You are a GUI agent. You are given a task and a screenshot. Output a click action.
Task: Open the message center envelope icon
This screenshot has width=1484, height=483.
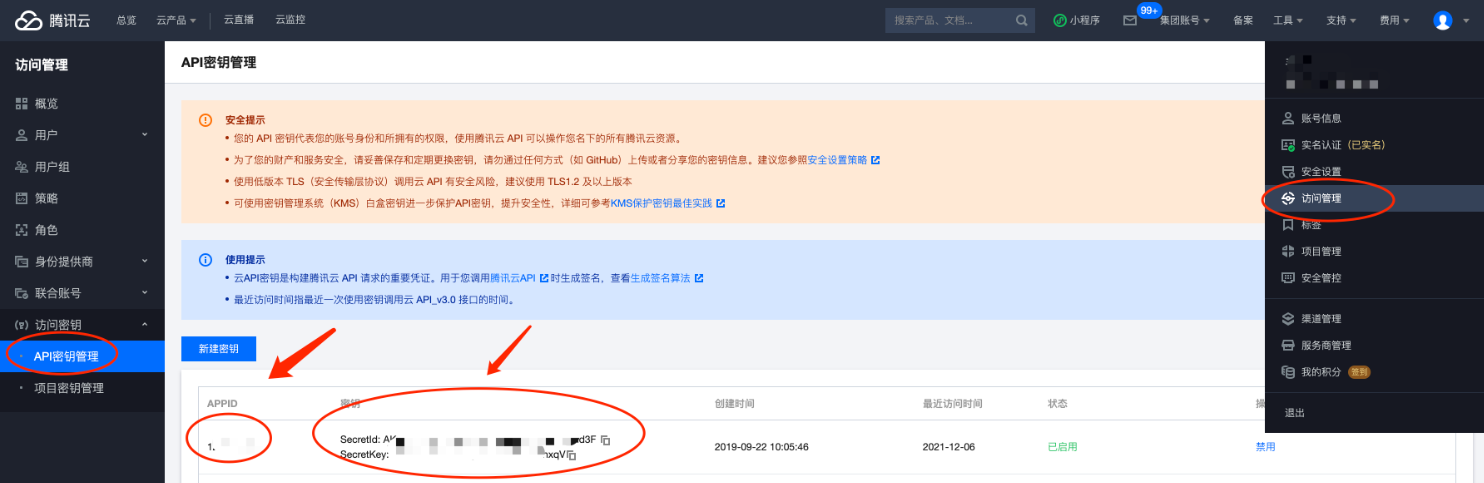click(1130, 21)
